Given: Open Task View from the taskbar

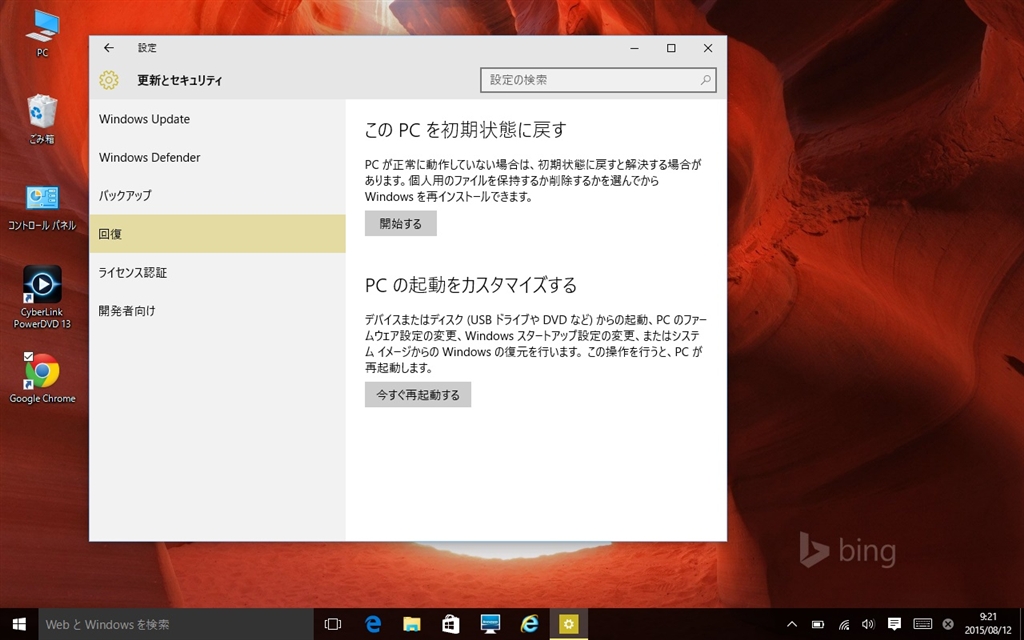Looking at the screenshot, I should [333, 624].
